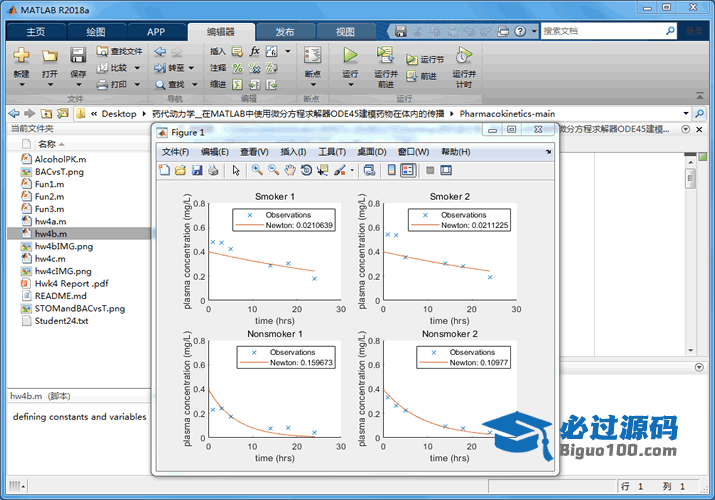
Task: Toggle the Insert Colorbar button in Figure 1
Action: (x=391, y=170)
